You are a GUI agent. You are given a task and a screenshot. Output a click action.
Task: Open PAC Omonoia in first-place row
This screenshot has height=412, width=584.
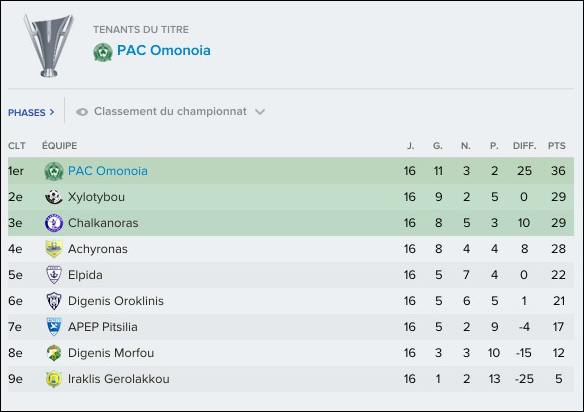[108, 171]
